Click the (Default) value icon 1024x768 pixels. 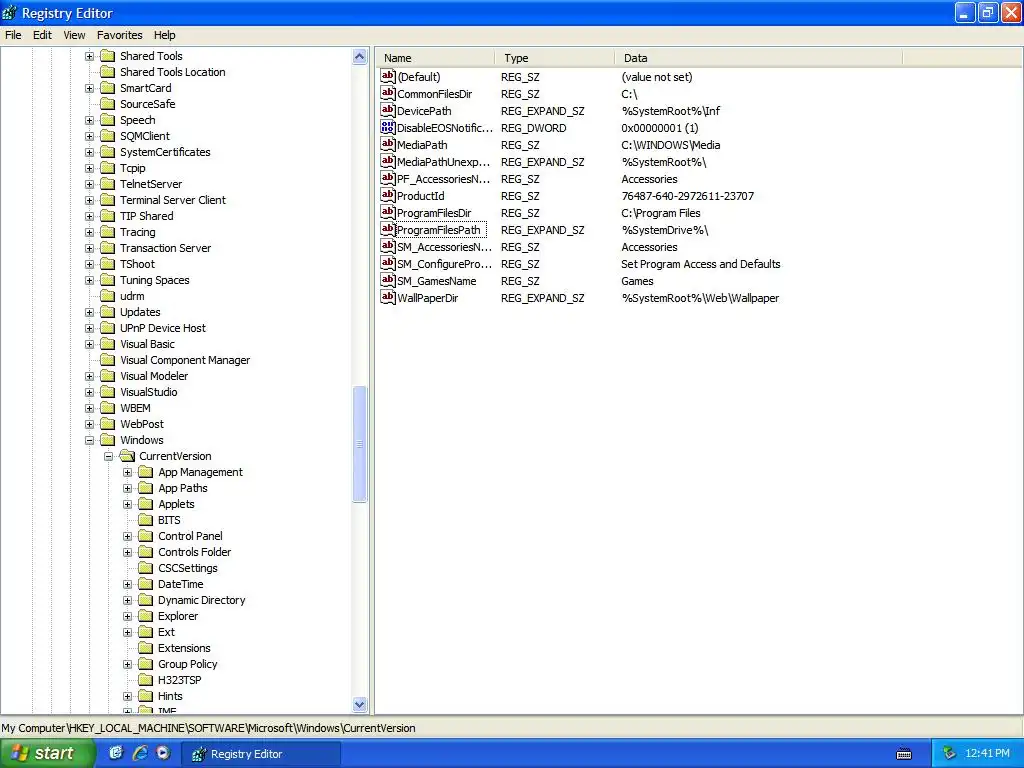pos(388,76)
